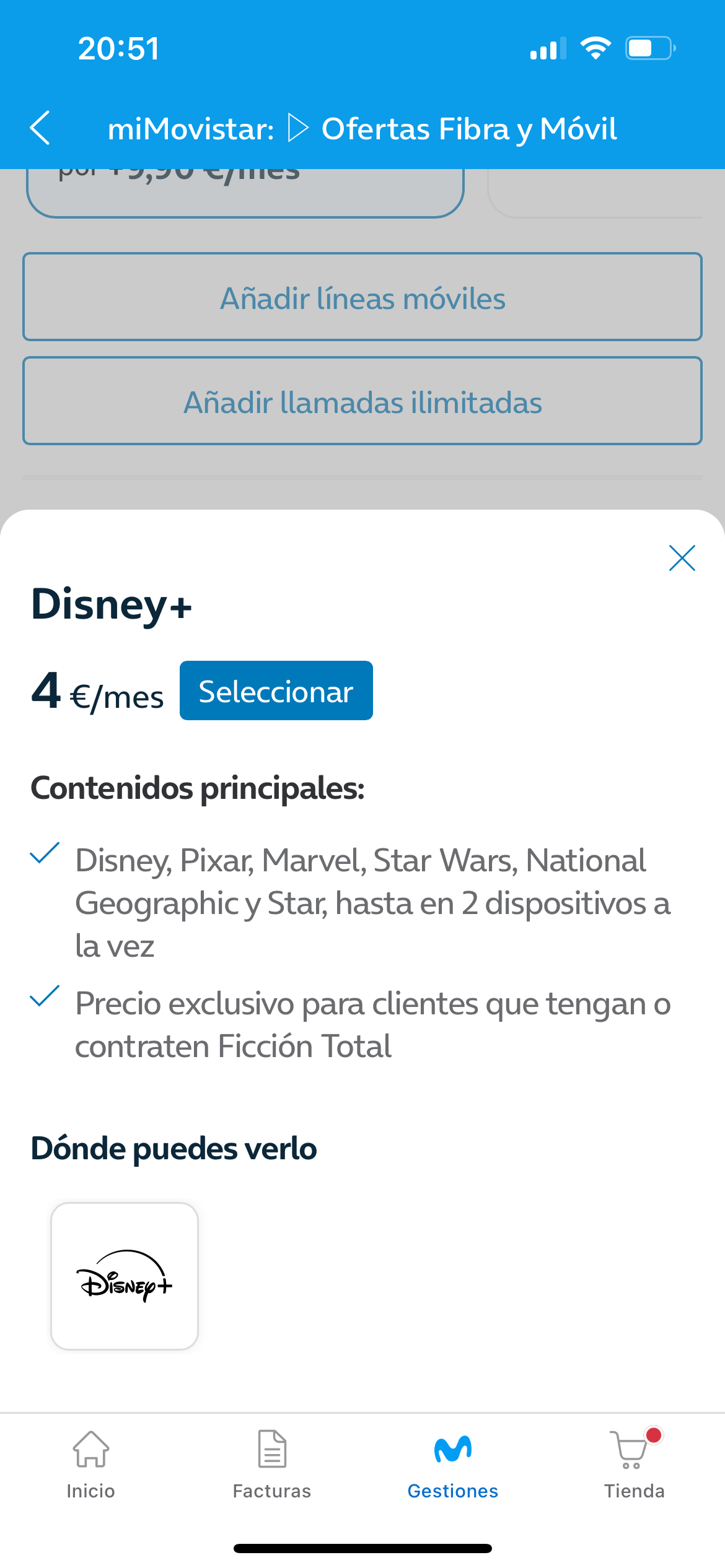Tap the play triangle icon in title
This screenshot has height=1568, width=725.
(x=298, y=128)
